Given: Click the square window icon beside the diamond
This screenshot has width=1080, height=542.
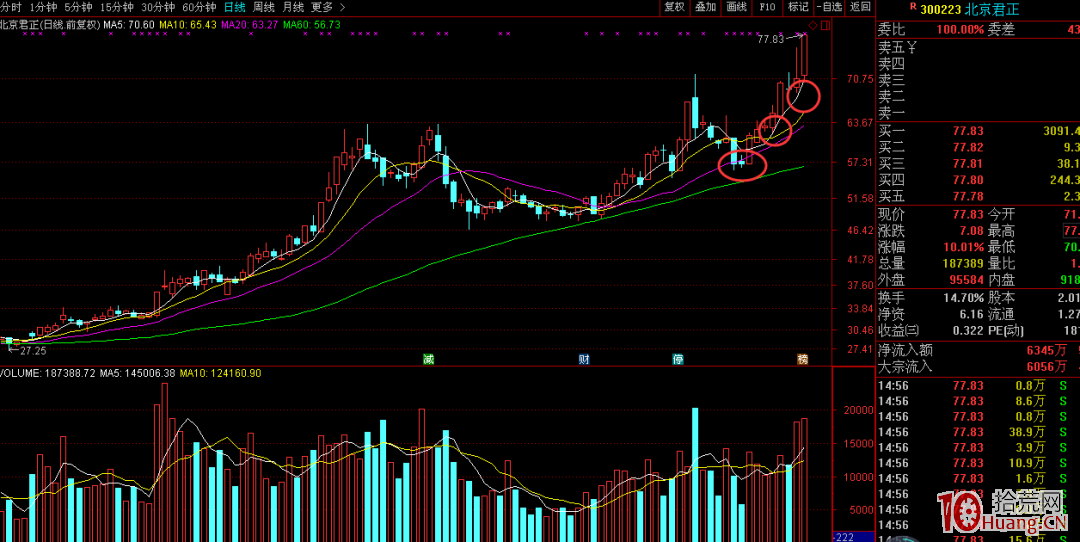Looking at the screenshot, I should pyautogui.click(x=825, y=25).
